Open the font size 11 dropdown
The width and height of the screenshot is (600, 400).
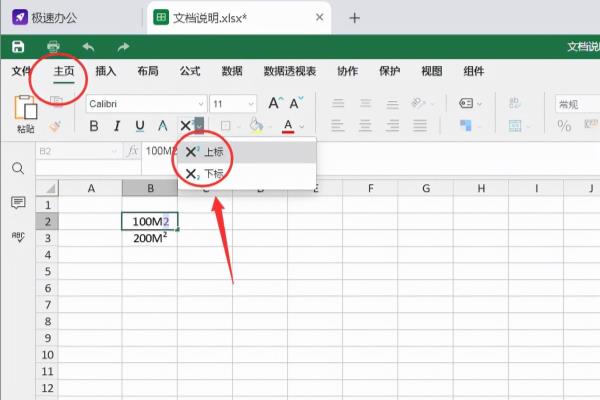(x=251, y=104)
